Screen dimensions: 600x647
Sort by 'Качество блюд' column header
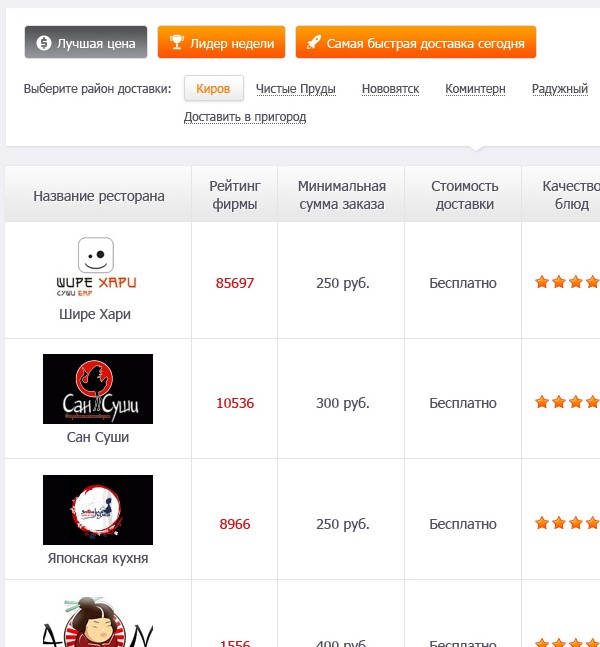click(x=561, y=195)
